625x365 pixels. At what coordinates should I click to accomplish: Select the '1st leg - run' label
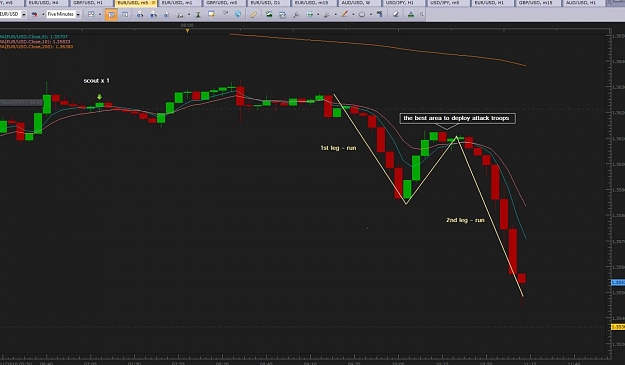338,148
